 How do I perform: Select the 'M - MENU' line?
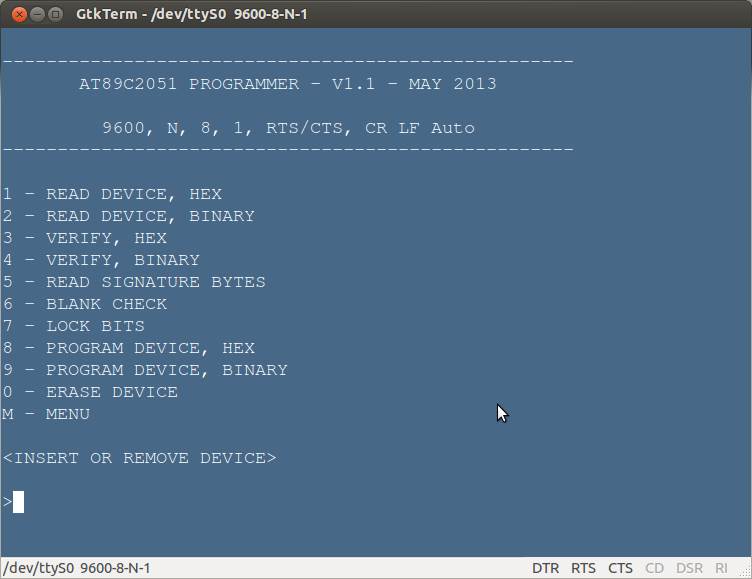click(x=46, y=414)
